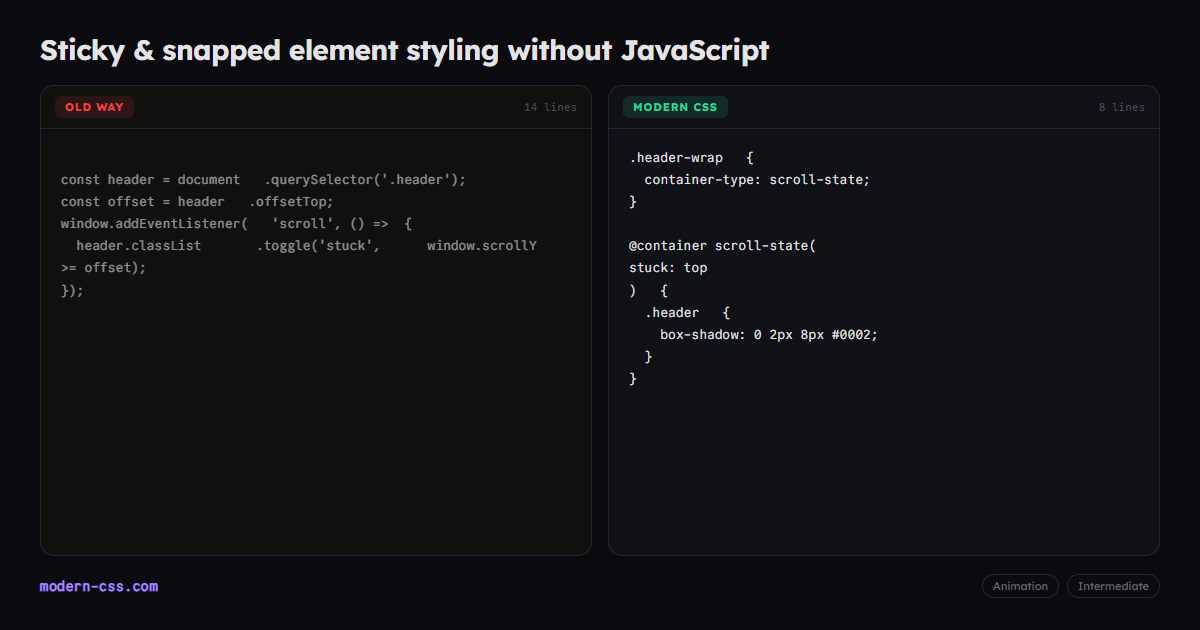The image size is (1200, 630).
Task: Click the "stuck: top" line
Action: click(x=668, y=268)
